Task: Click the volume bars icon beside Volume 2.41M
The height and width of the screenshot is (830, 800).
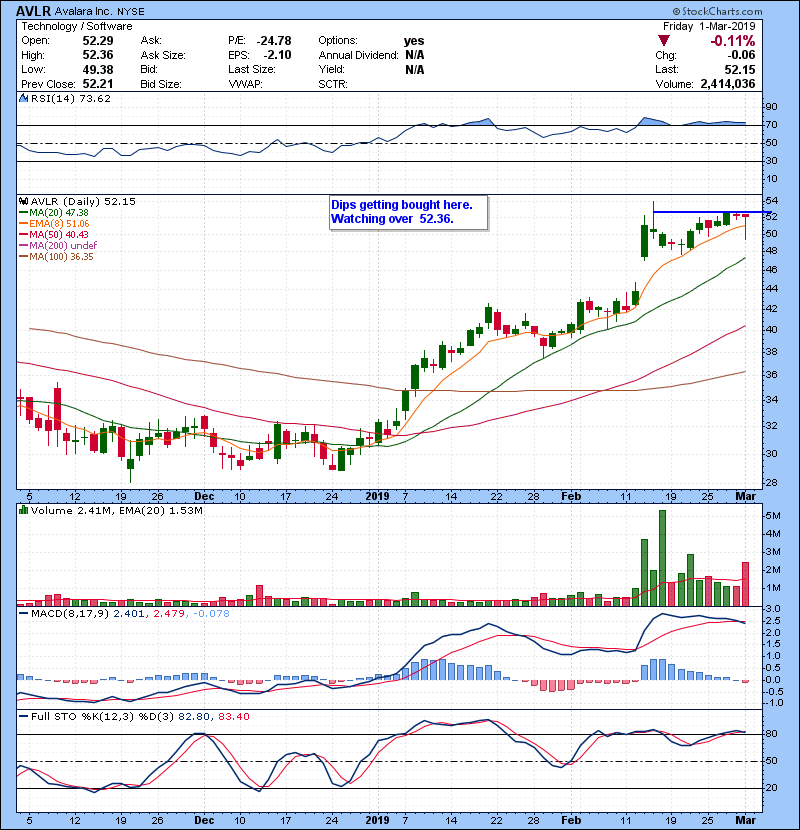Action: (23, 510)
